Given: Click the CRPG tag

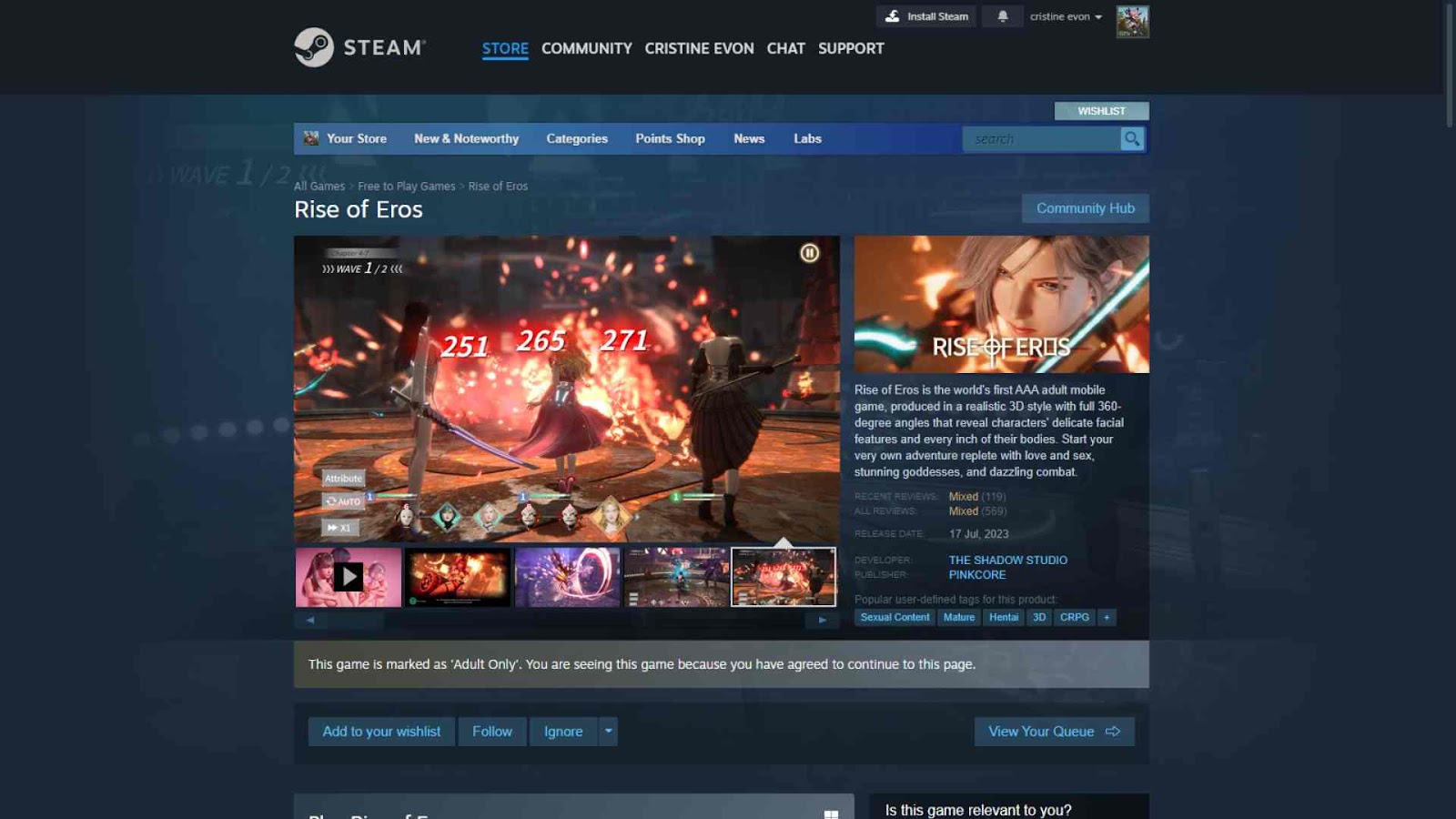Looking at the screenshot, I should coord(1075,617).
